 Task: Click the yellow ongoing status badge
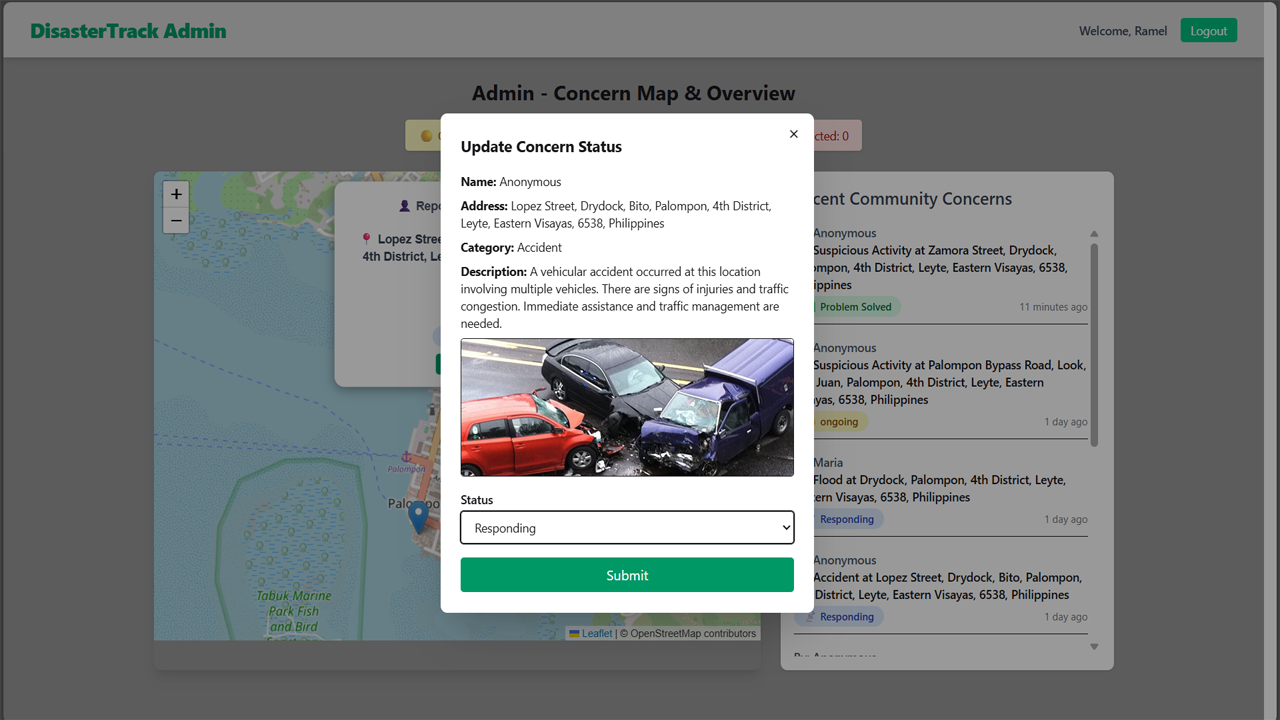click(838, 422)
